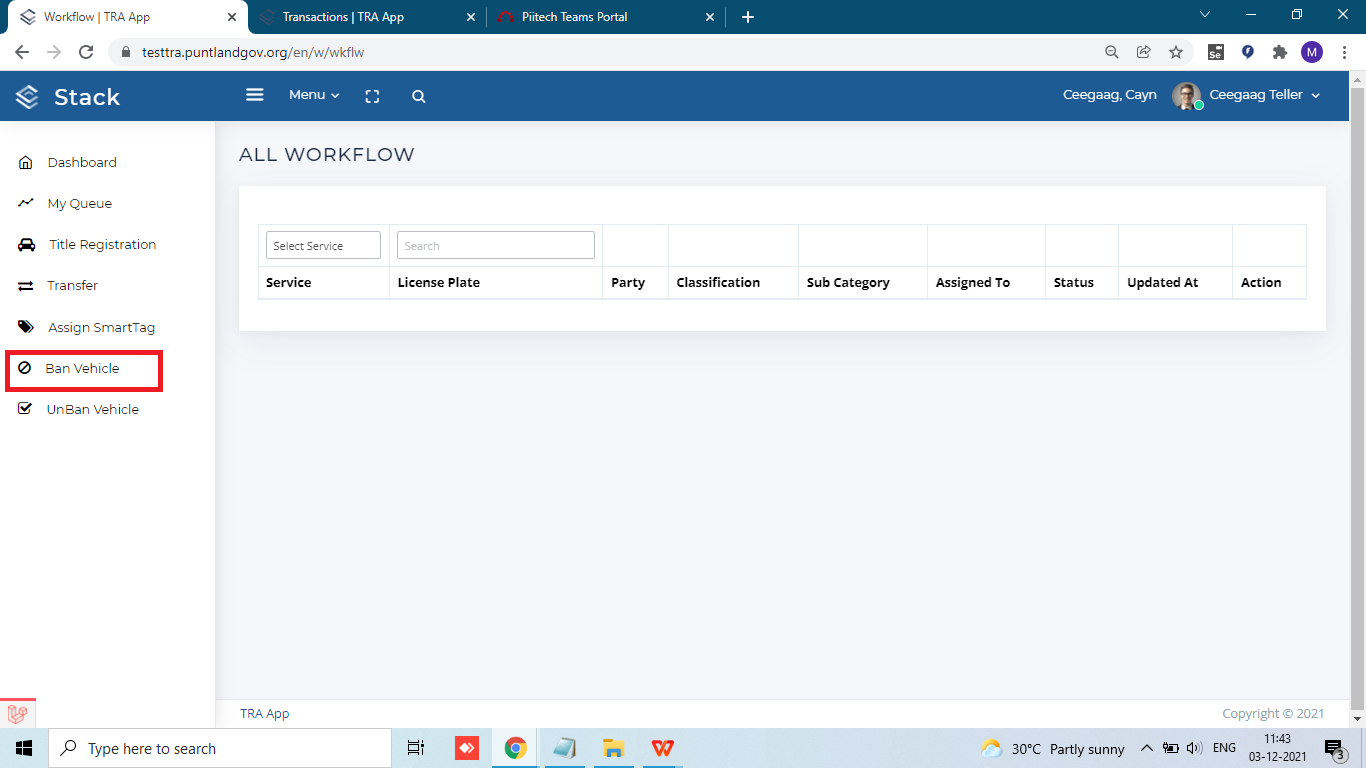Reload the page
This screenshot has width=1366, height=768.
coord(86,52)
